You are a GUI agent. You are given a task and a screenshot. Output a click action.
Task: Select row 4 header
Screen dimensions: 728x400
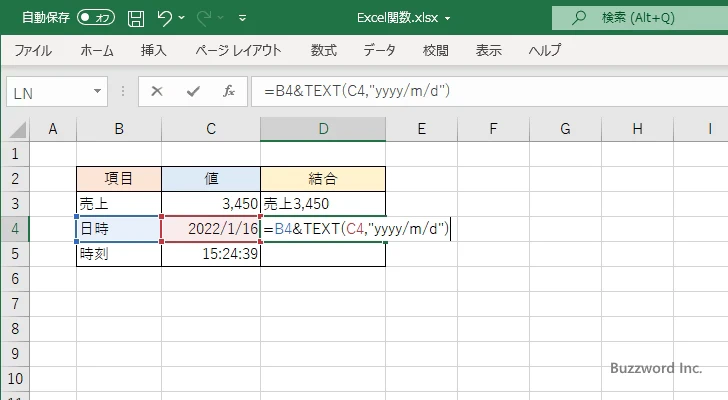[15, 229]
